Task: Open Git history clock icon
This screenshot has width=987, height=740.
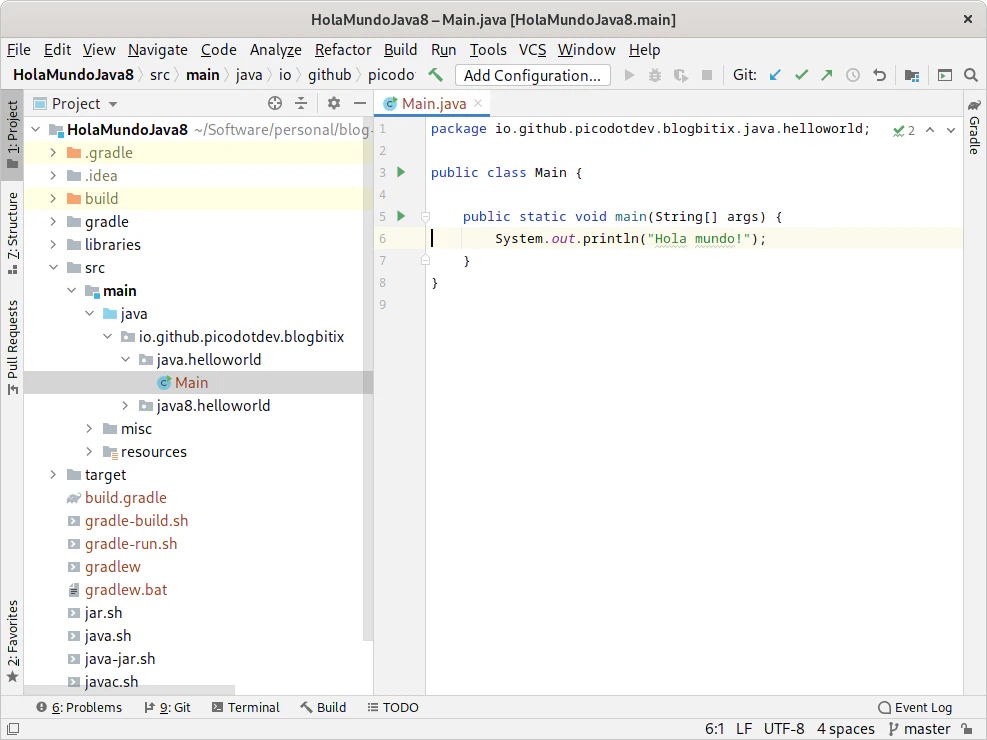Action: pyautogui.click(x=853, y=75)
